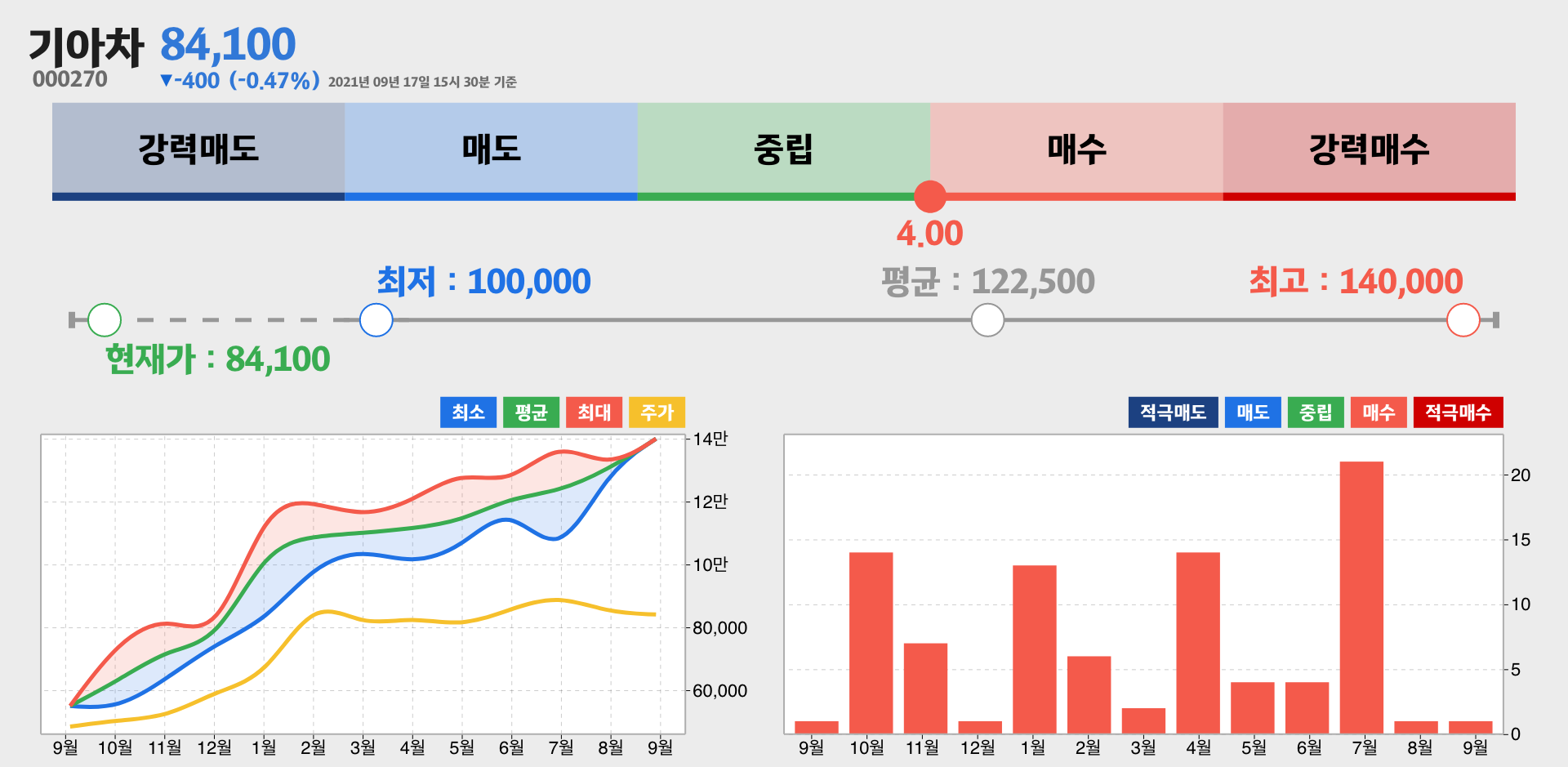The width and height of the screenshot is (1568, 767).
Task: Click the 1월 bar in the bar chart
Action: coord(1035,649)
